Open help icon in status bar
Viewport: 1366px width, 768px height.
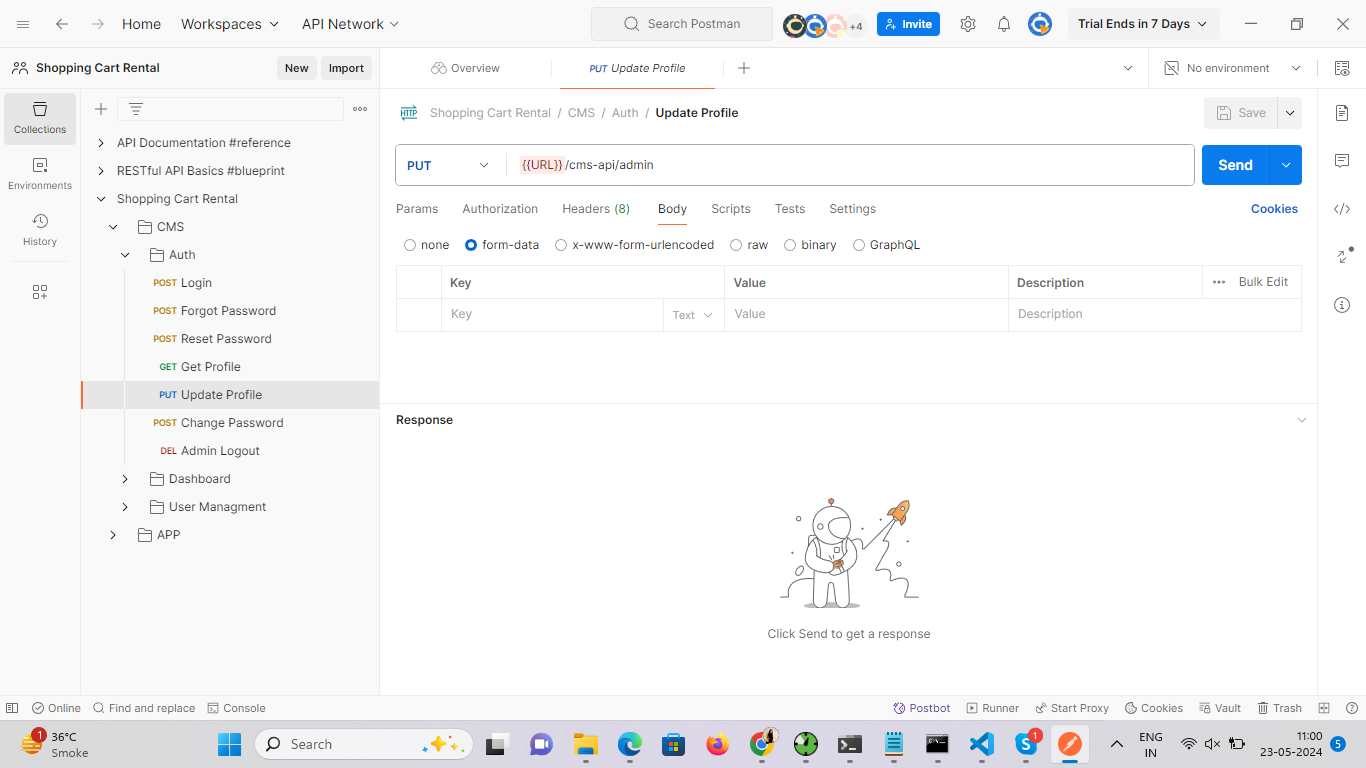(1352, 708)
